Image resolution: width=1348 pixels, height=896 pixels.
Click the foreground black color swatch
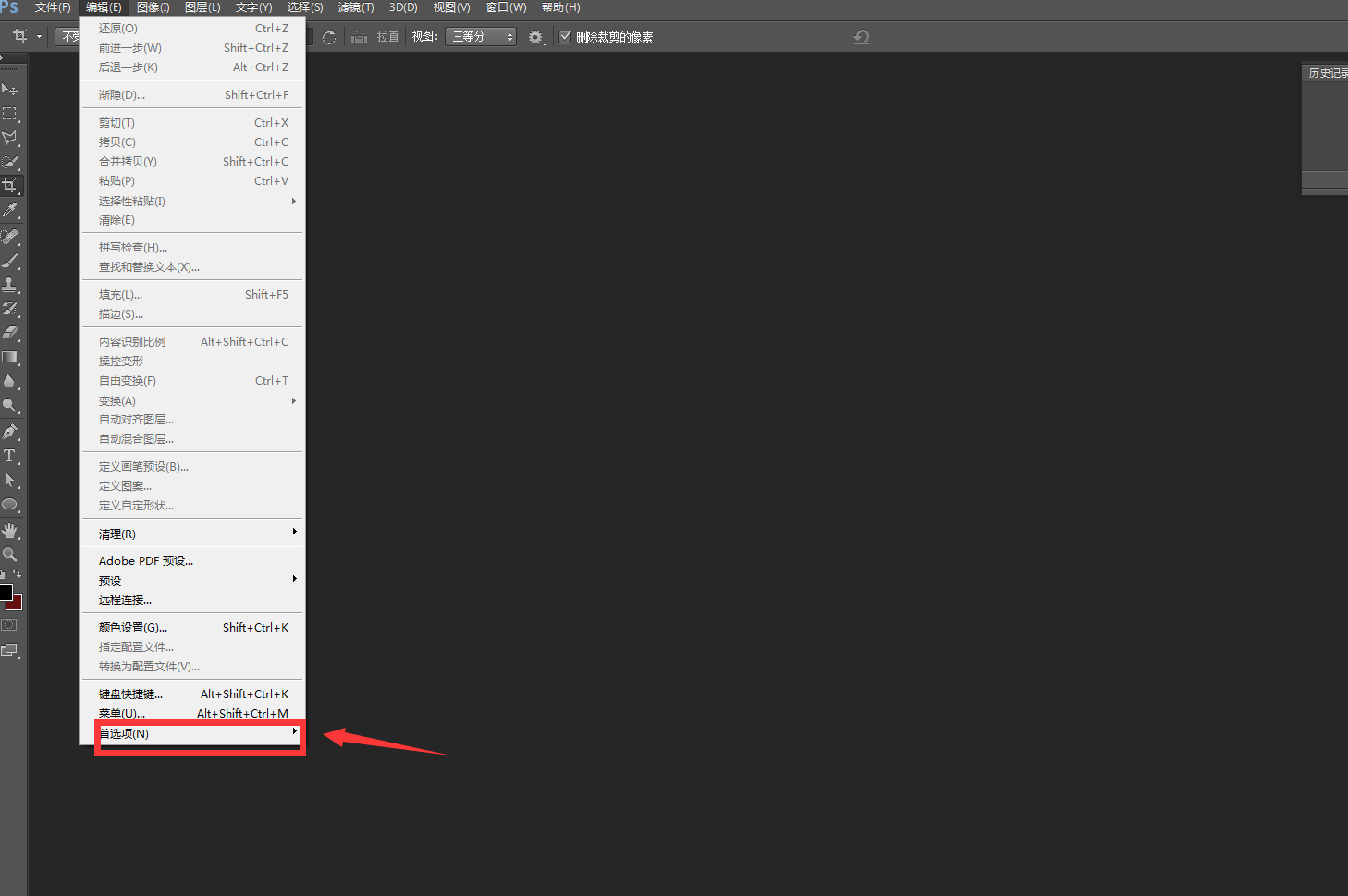[5, 592]
